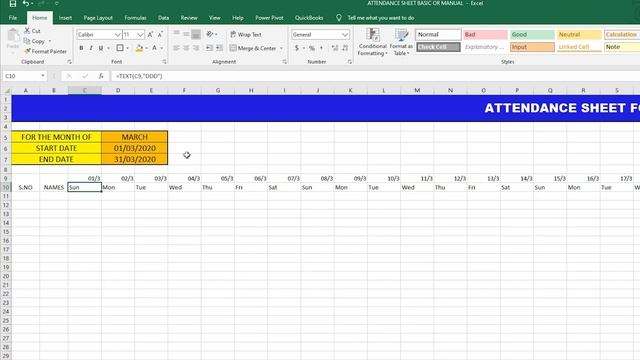Click the Increase Indent icon
This screenshot has height=360, width=640.
pyautogui.click(x=219, y=48)
